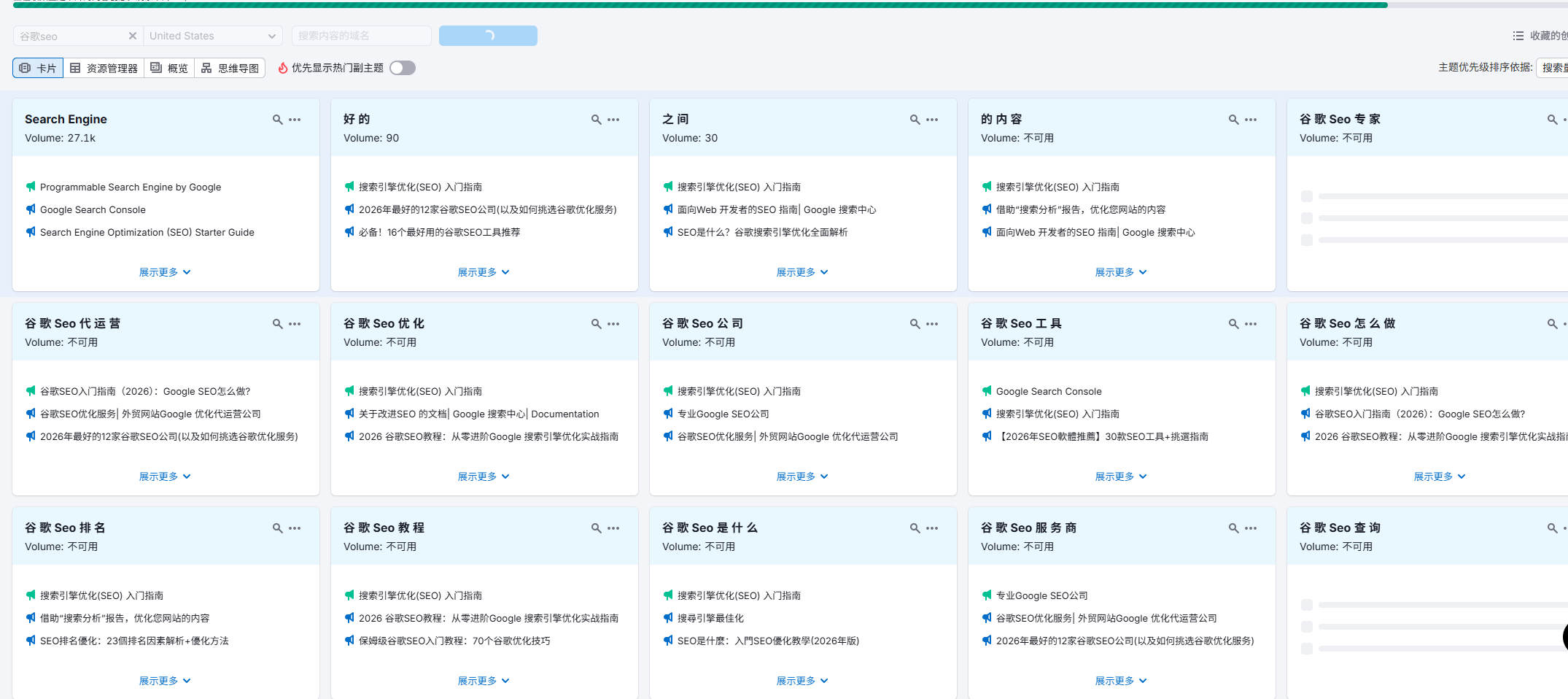Viewport: 1568px width, 699px height.
Task: Open SEO排名優化：23個排名因素解析 link
Action: pyautogui.click(x=134, y=641)
